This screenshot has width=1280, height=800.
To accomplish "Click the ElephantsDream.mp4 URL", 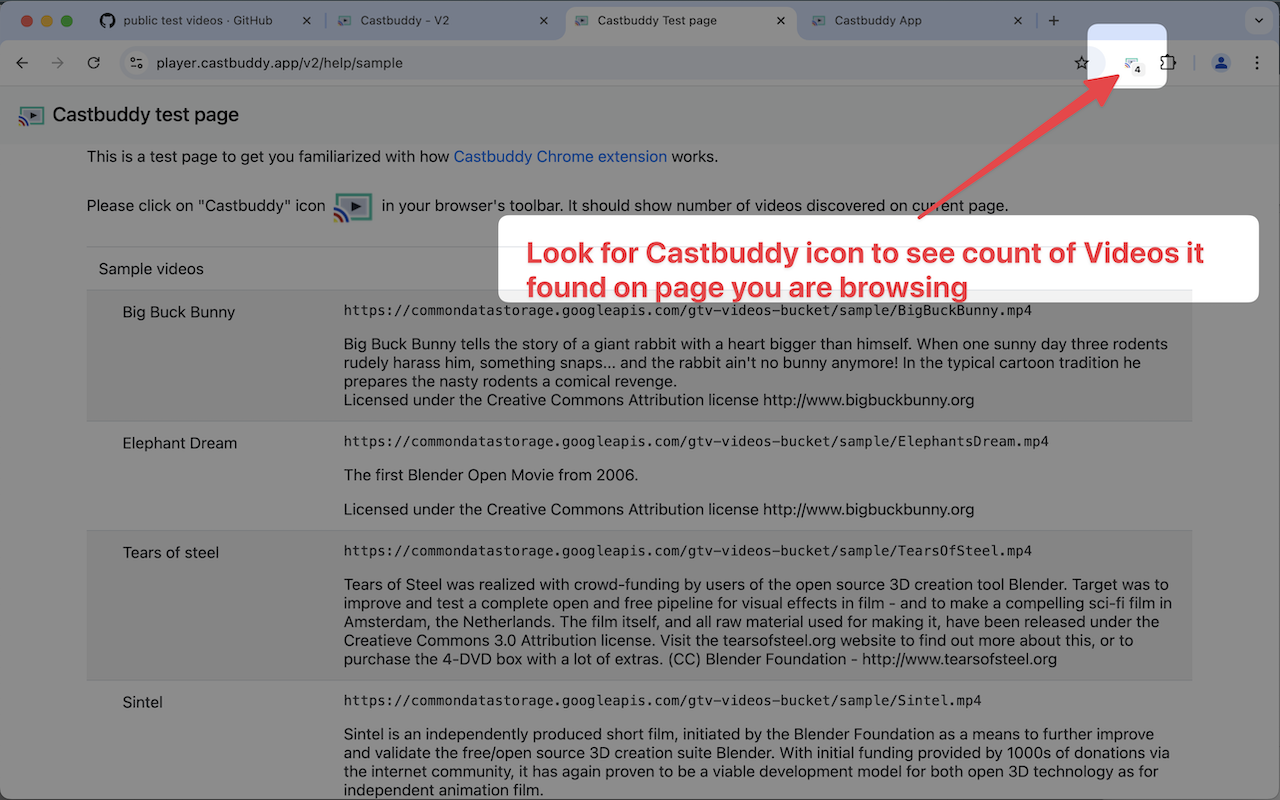I will pyautogui.click(x=696, y=441).
